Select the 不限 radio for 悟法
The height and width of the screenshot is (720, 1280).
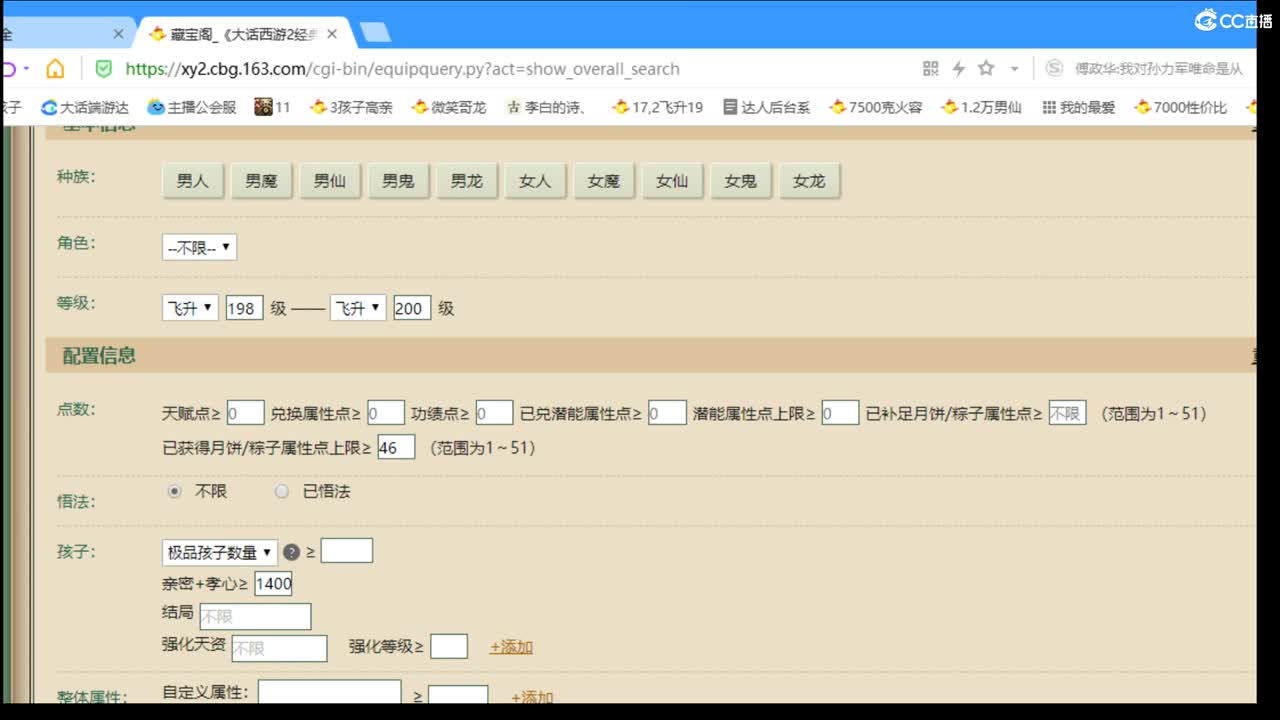175,491
